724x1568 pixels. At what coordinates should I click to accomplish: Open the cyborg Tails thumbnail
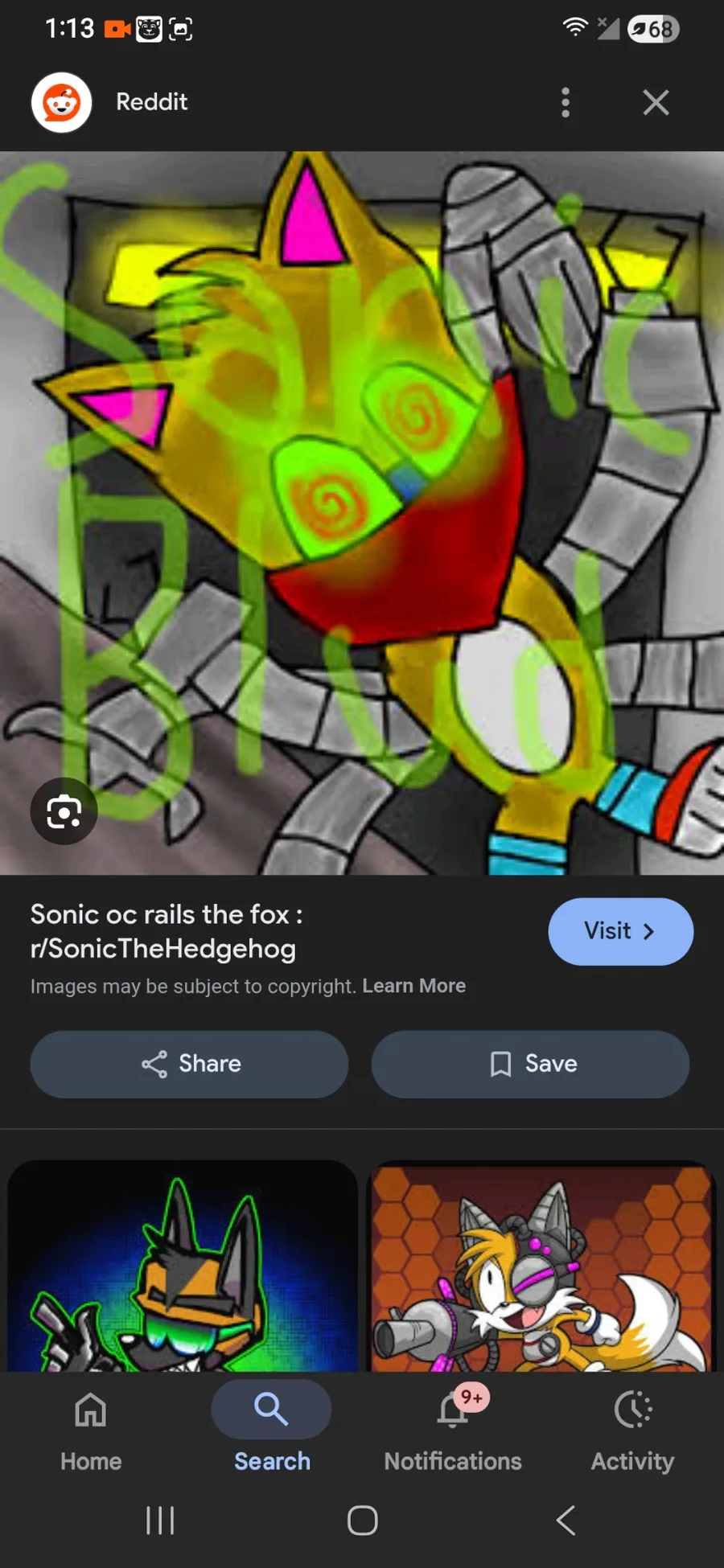[x=541, y=1266]
